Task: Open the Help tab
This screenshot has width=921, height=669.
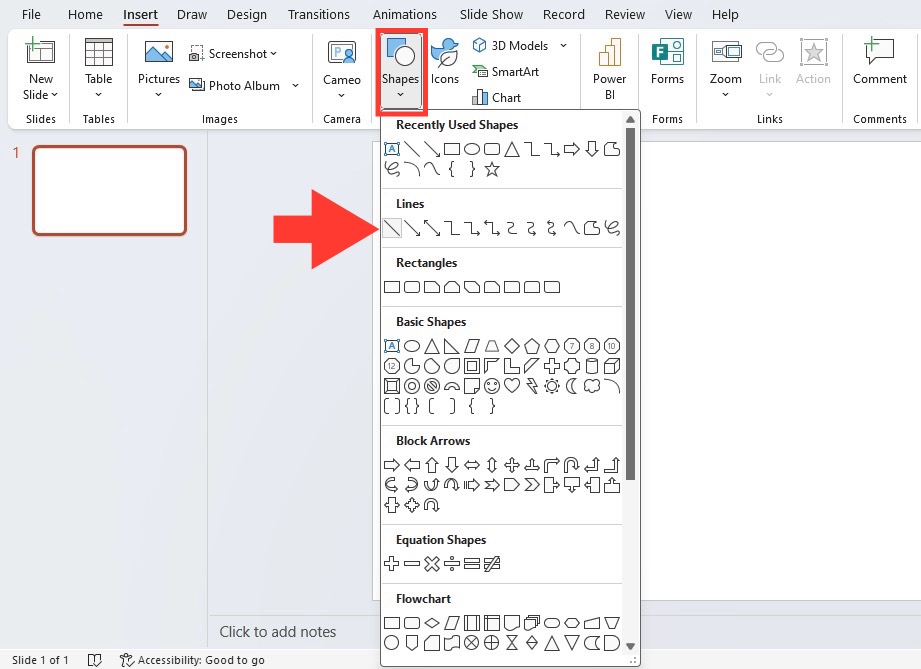Action: [x=725, y=15]
